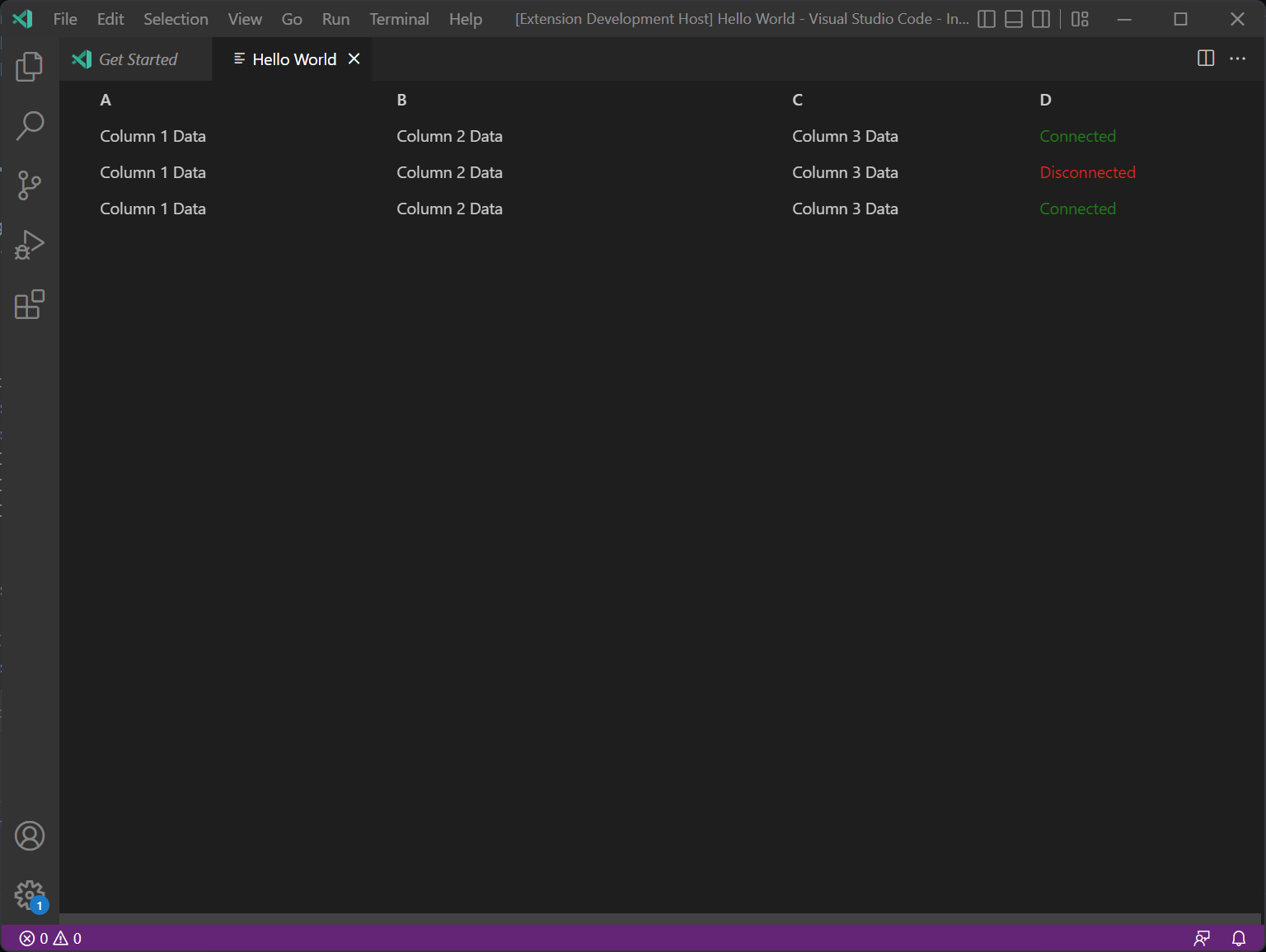1266x952 pixels.
Task: Open the Search view
Action: coord(30,125)
